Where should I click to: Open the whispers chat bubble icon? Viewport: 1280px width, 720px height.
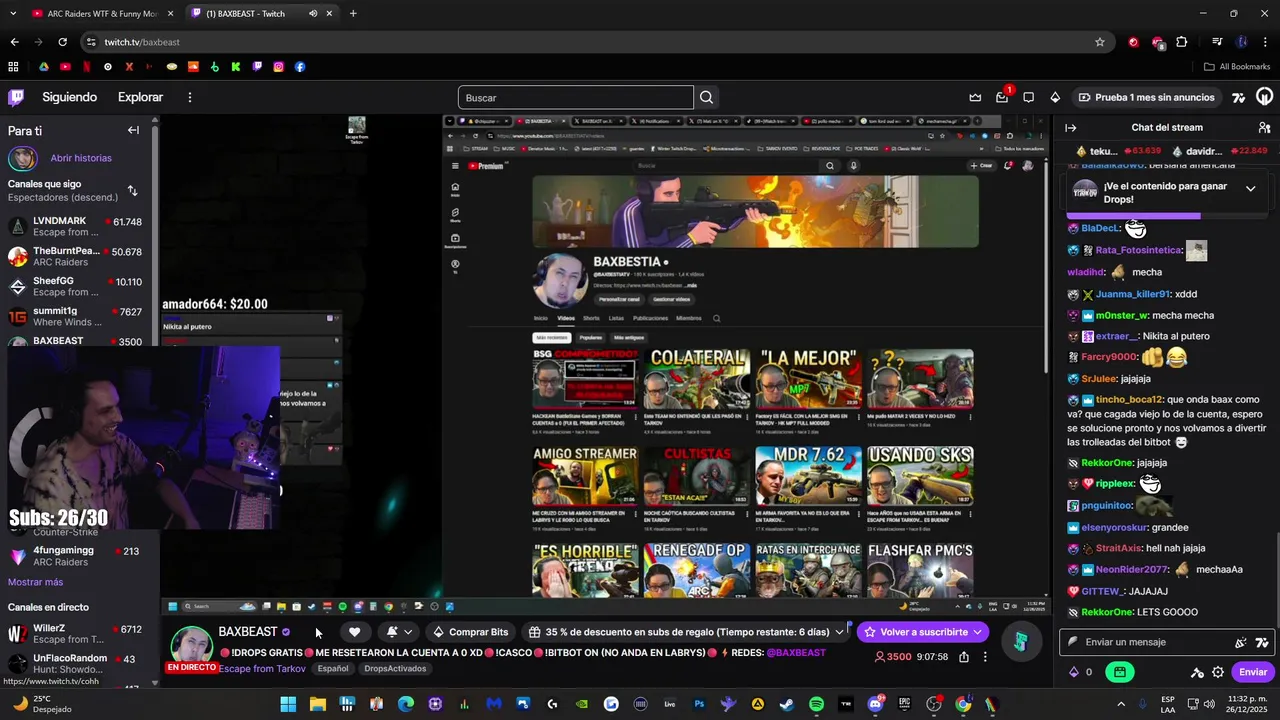[1028, 97]
